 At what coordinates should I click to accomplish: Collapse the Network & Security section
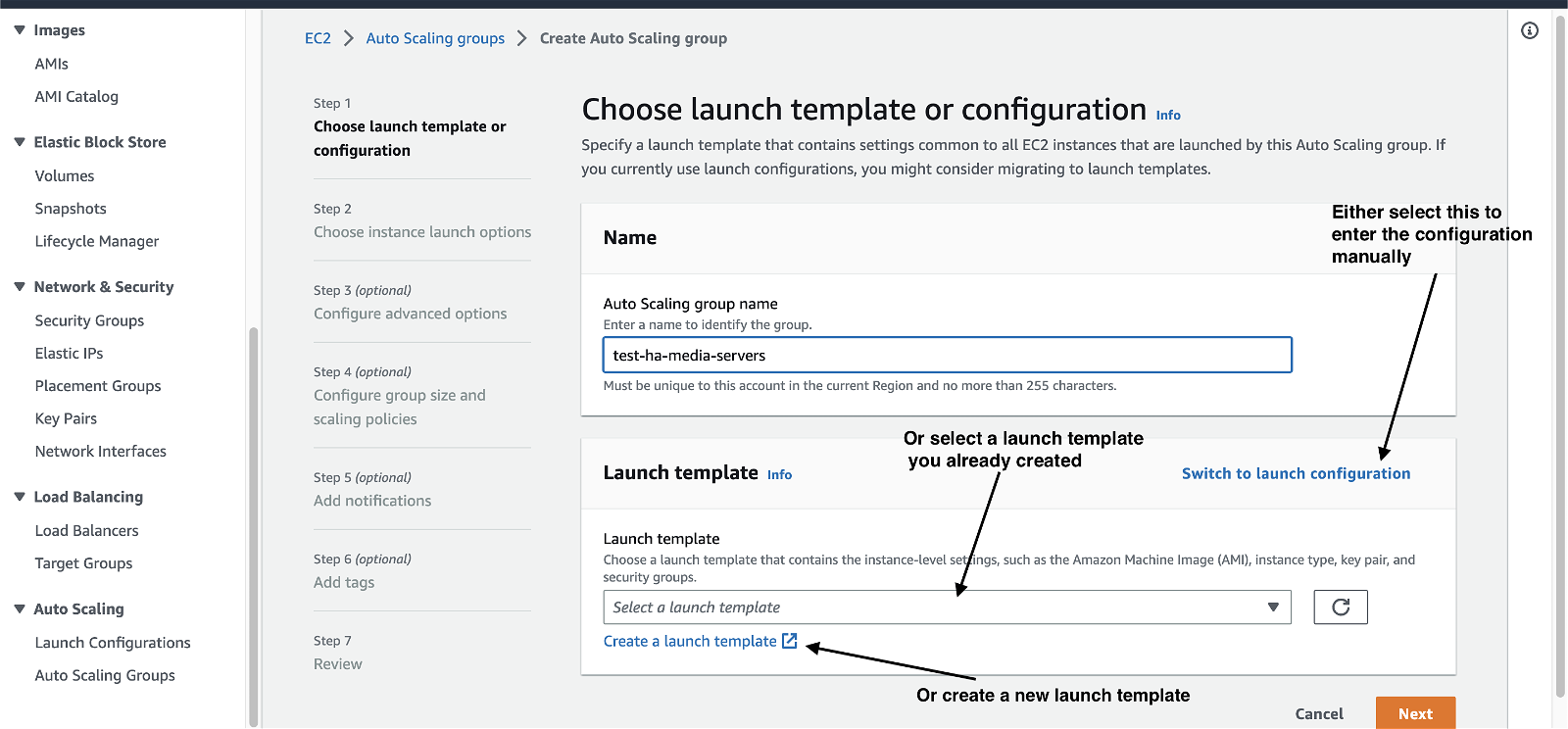20,287
